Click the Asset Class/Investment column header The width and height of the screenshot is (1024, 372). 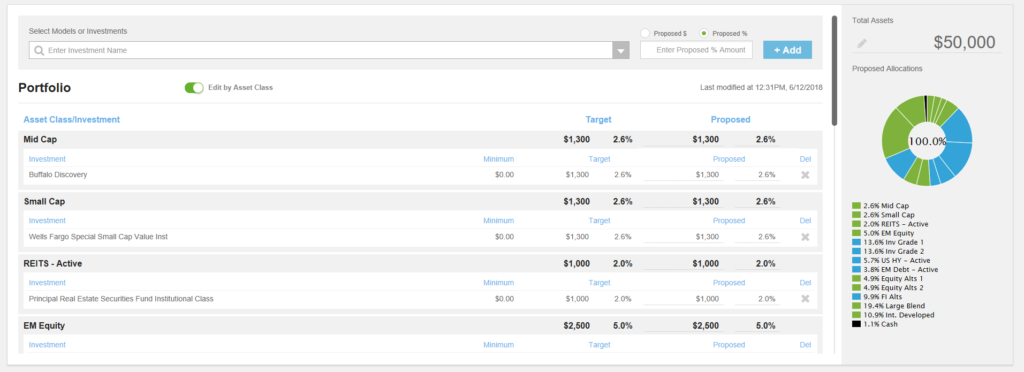(72, 120)
